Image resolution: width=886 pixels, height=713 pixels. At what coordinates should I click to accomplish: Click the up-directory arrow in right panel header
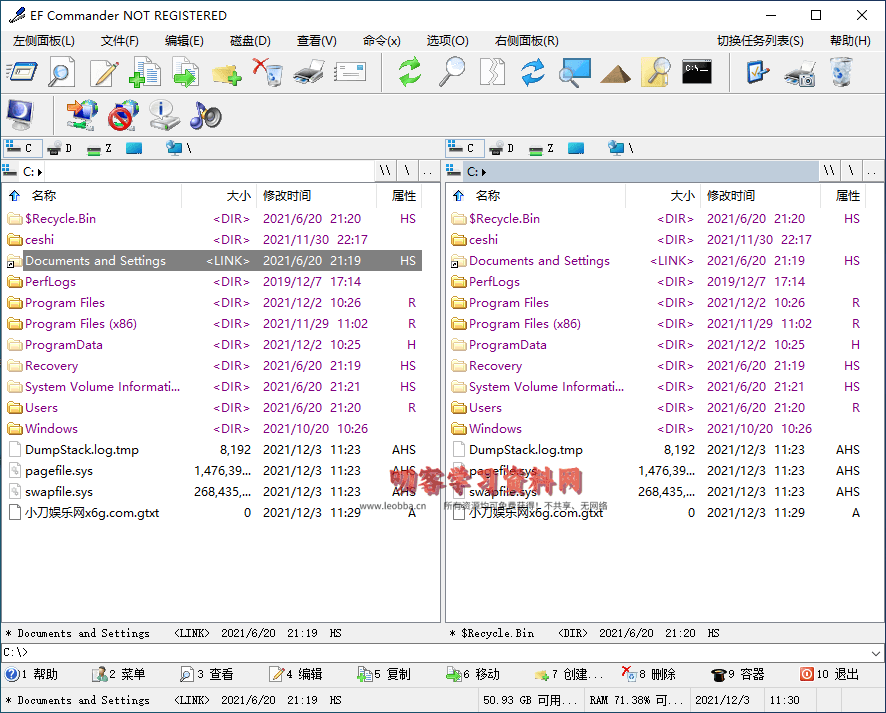(458, 195)
